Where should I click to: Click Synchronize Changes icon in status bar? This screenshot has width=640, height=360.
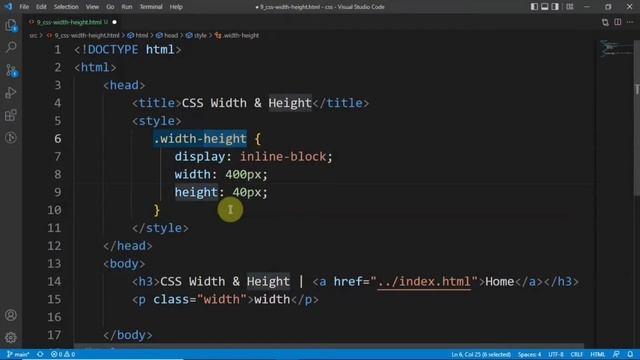(40, 354)
